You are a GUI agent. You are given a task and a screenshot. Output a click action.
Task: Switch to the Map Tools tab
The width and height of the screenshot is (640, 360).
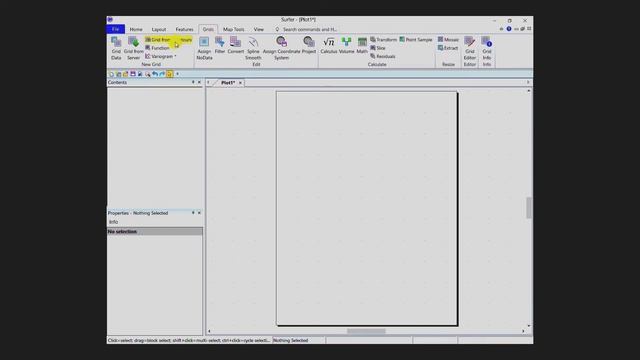tap(233, 29)
